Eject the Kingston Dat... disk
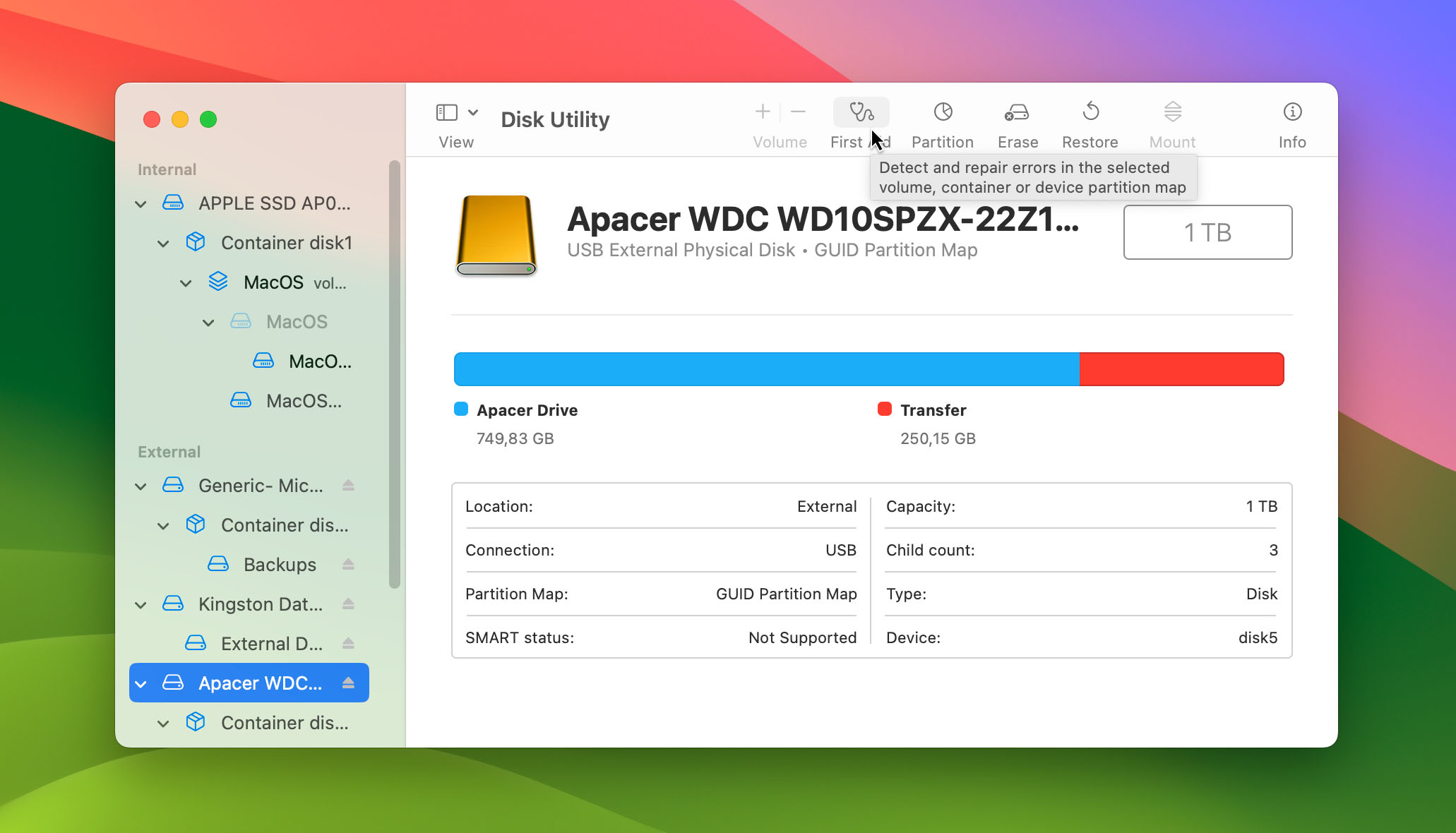This screenshot has width=1456, height=833. pyautogui.click(x=348, y=604)
